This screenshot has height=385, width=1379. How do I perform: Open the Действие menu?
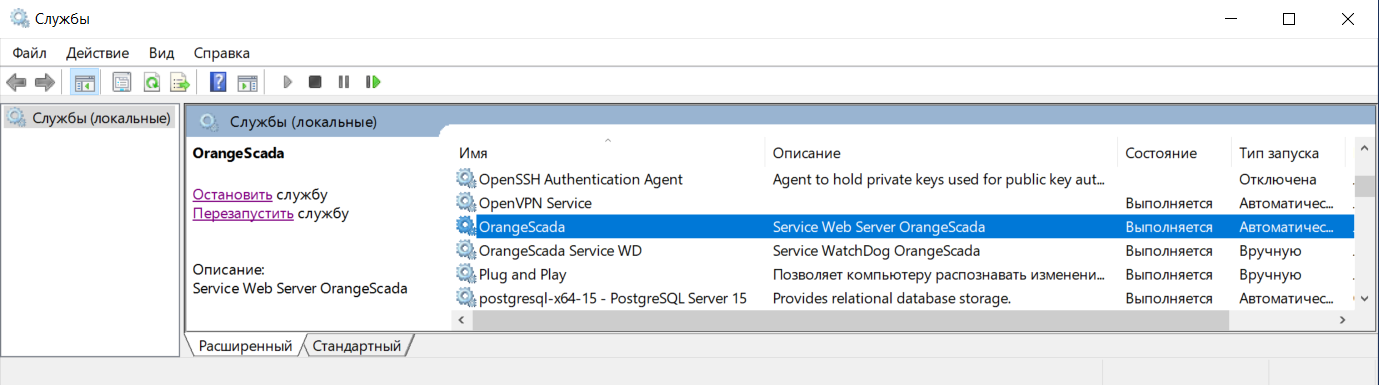(98, 53)
